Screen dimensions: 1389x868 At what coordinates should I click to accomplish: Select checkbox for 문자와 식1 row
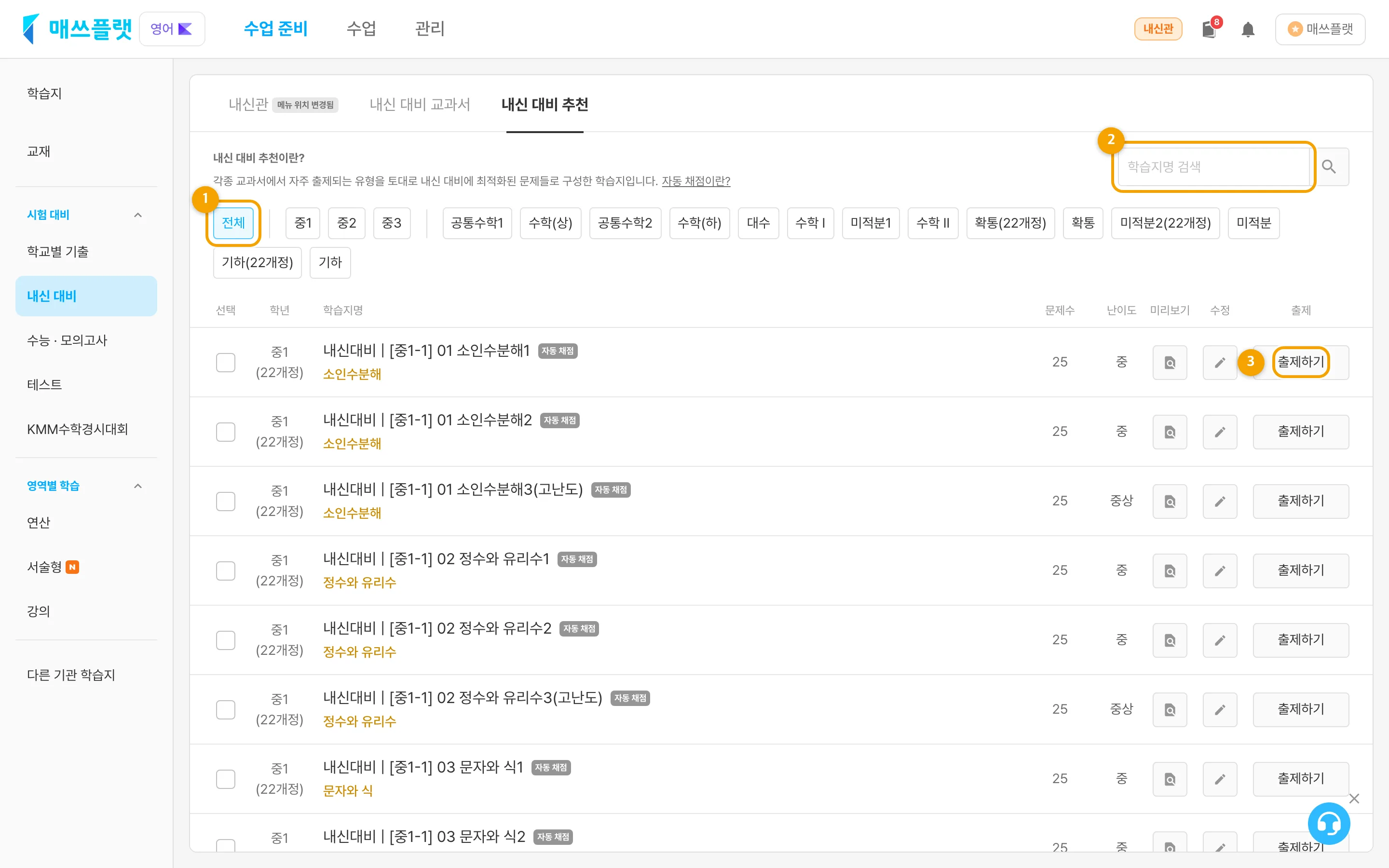tap(226, 779)
